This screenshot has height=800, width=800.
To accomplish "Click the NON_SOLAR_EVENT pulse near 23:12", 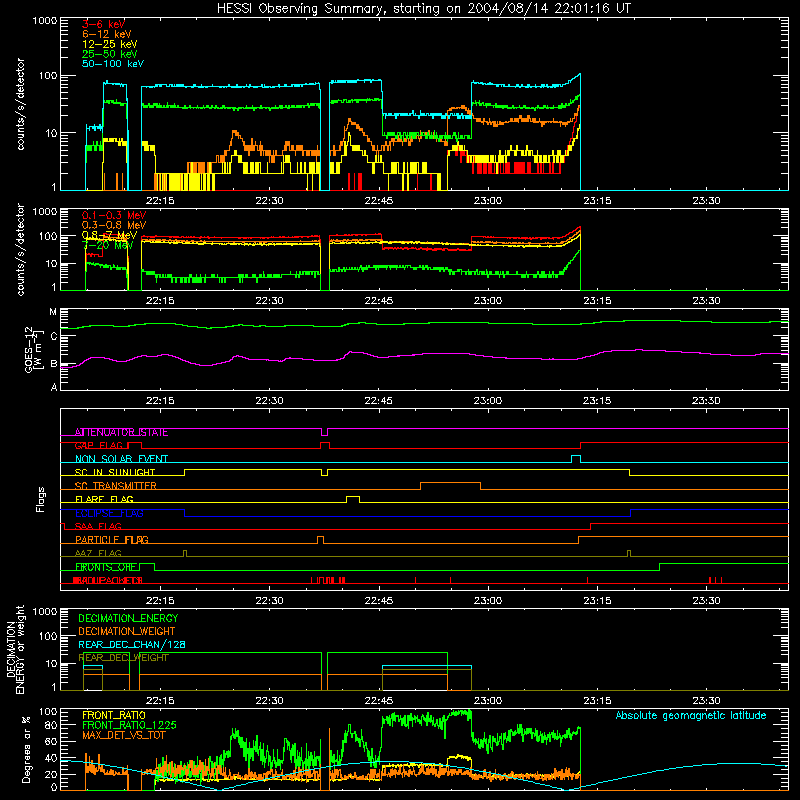I will (576, 458).
